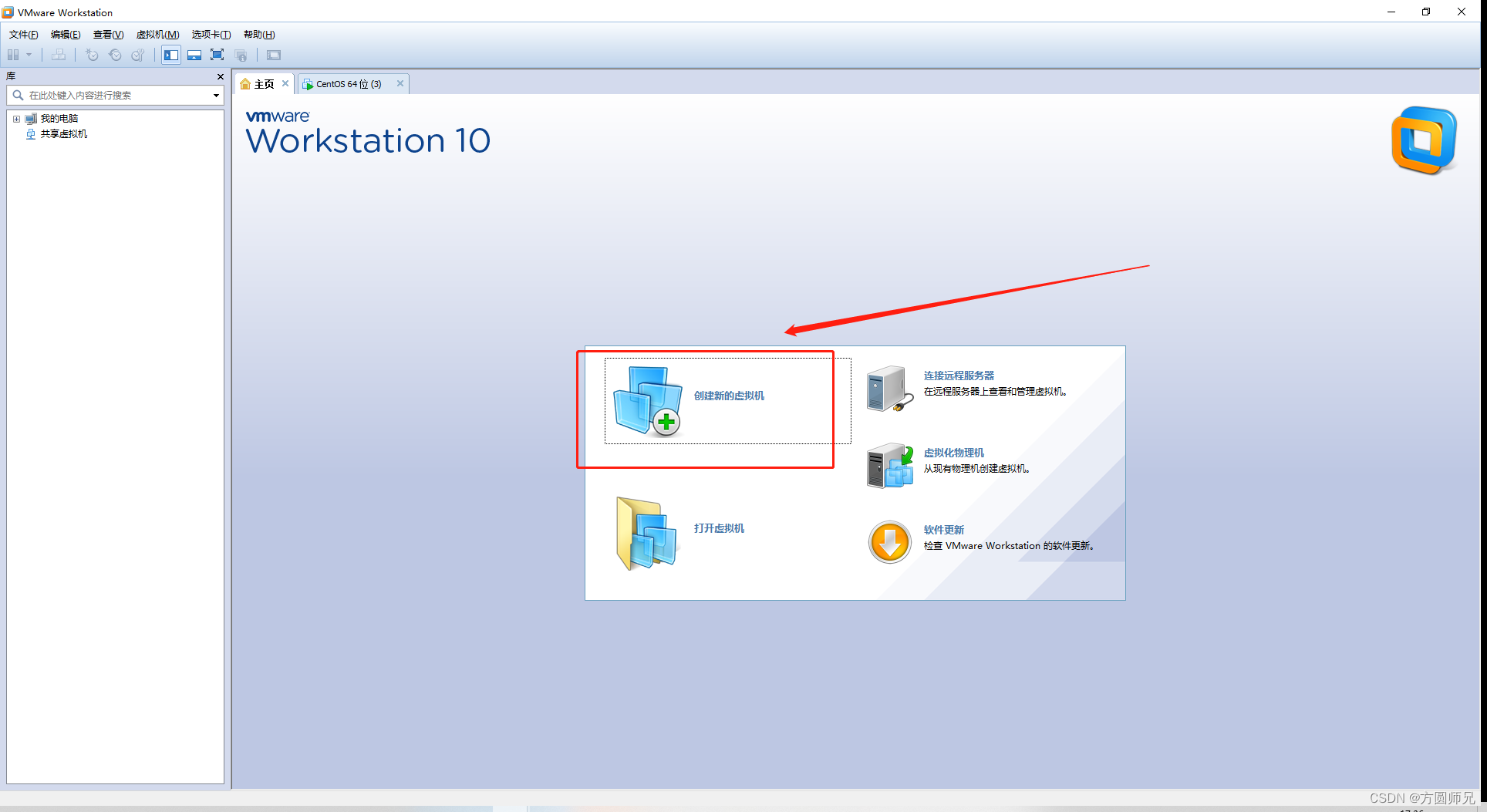Close the 库 library panel

pyautogui.click(x=221, y=76)
